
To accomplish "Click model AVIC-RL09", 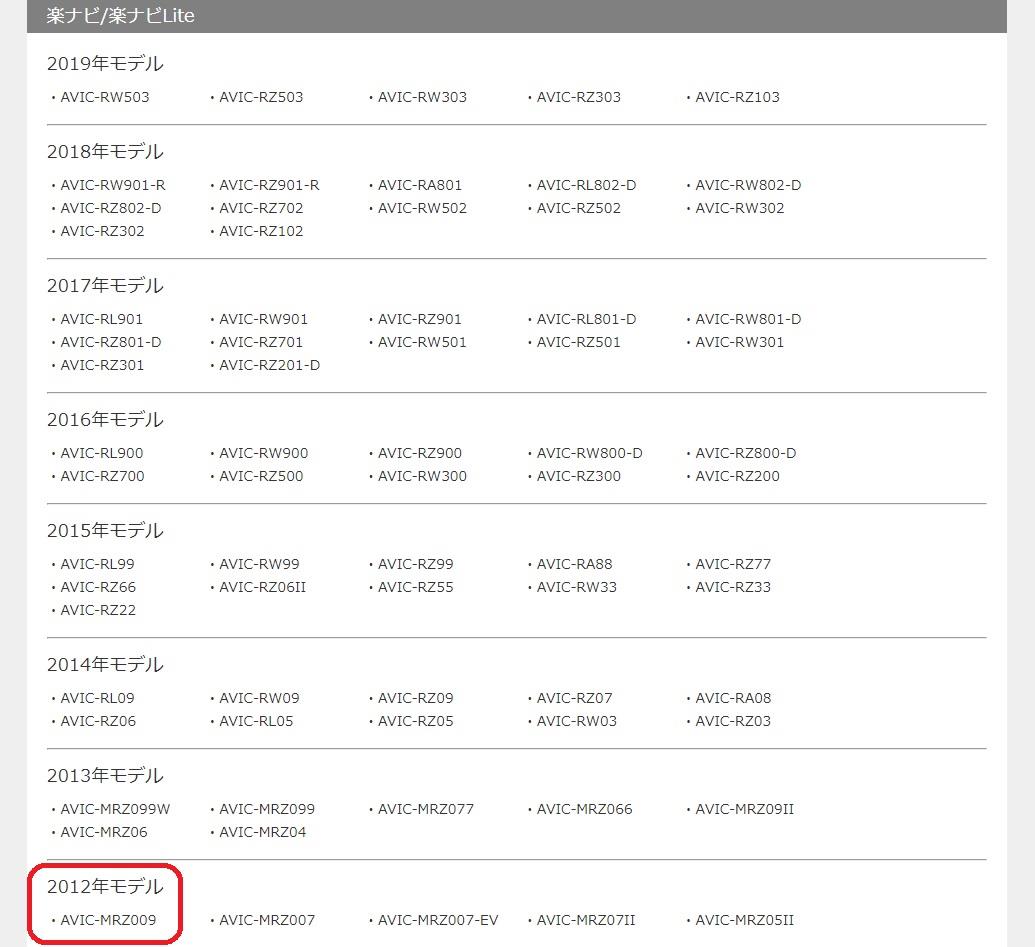I will tap(97, 698).
